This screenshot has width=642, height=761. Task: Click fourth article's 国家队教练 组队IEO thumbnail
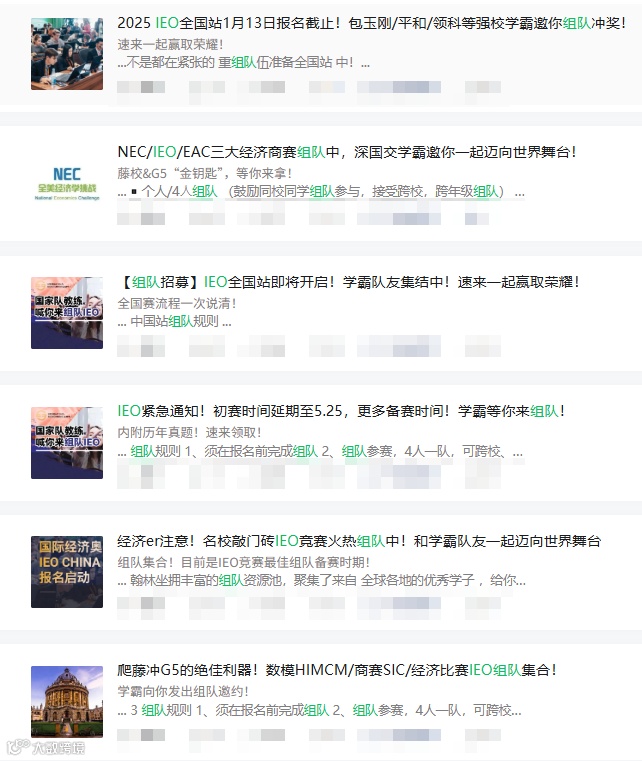67,443
